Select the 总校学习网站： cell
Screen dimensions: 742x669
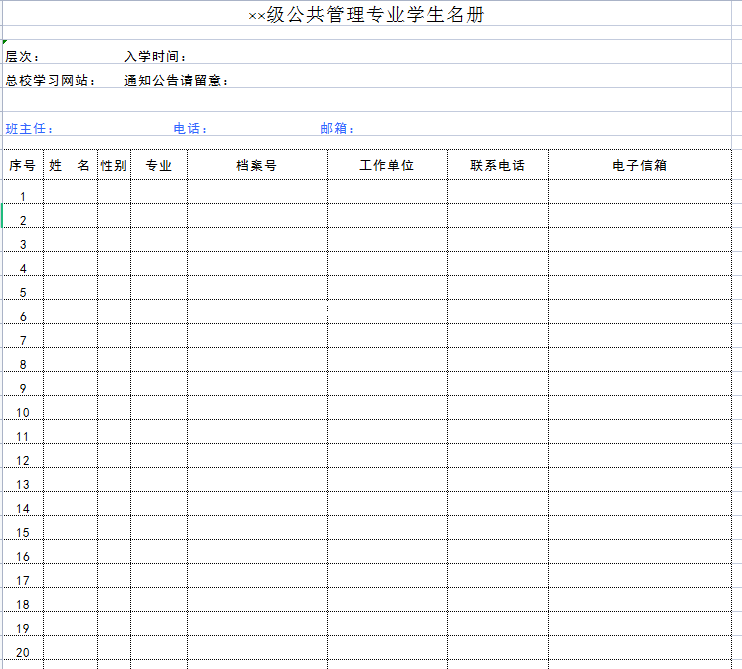51,81
